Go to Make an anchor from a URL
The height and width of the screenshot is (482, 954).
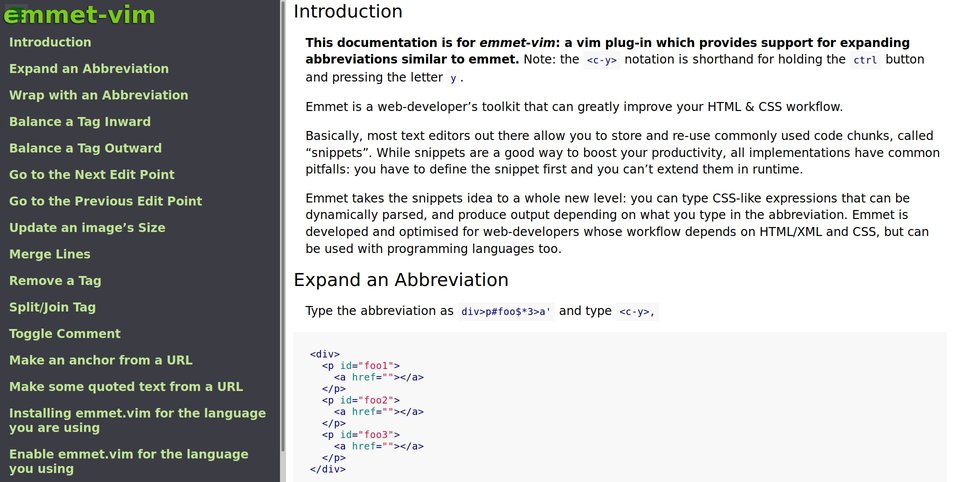[x=100, y=360]
